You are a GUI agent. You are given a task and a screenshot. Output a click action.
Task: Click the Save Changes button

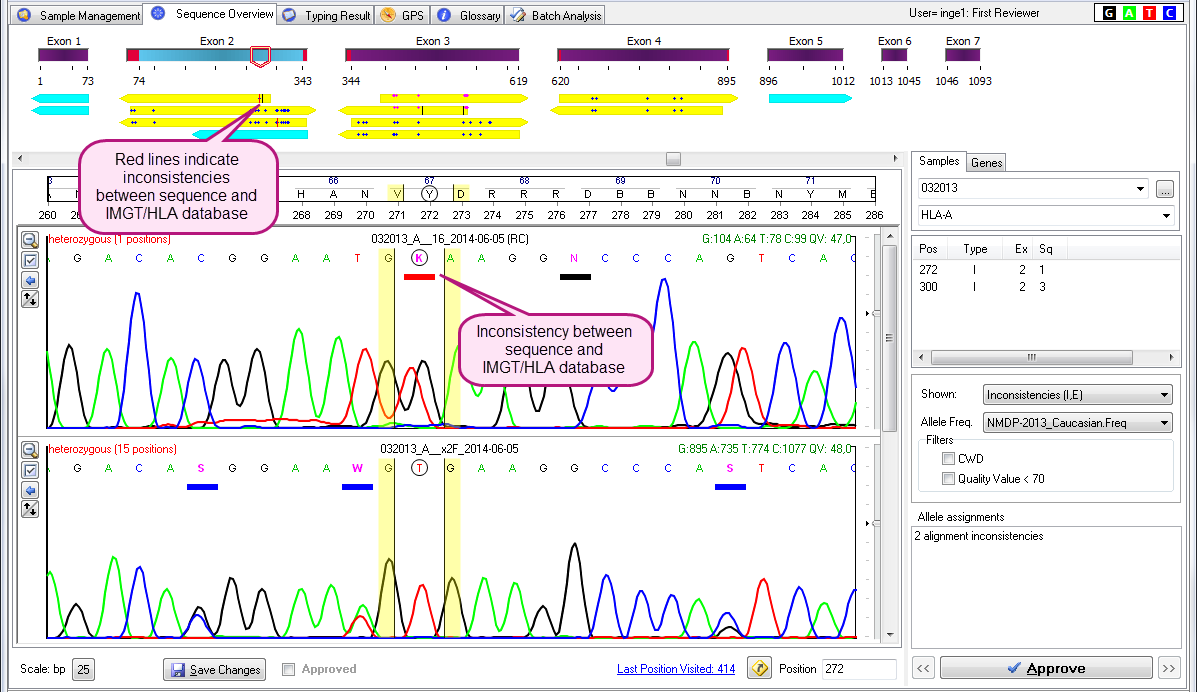coord(215,669)
